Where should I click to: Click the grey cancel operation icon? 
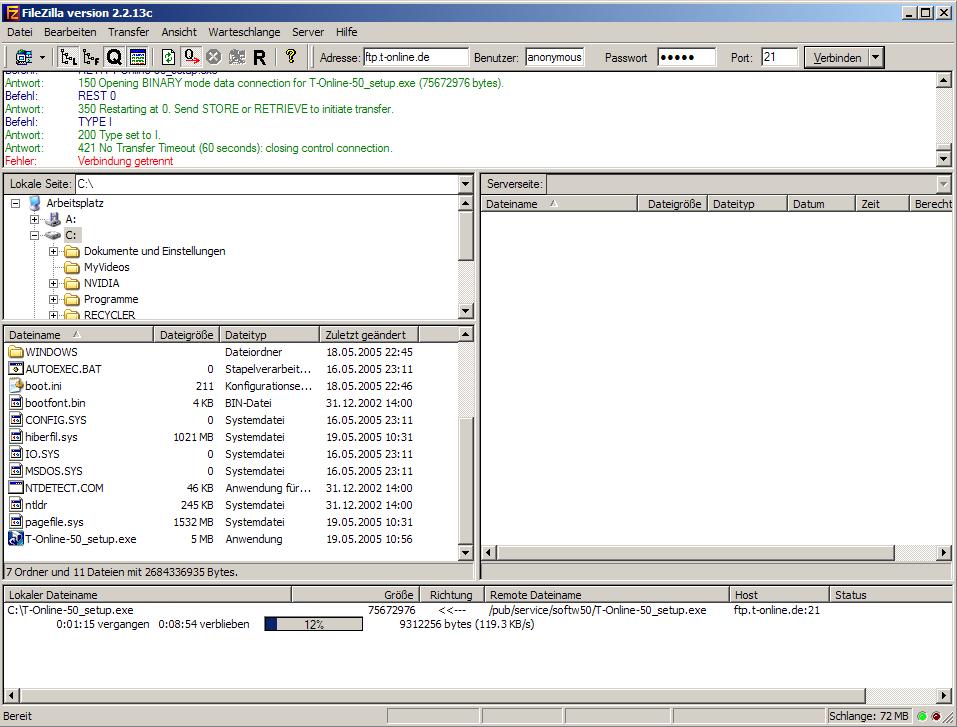[x=213, y=57]
